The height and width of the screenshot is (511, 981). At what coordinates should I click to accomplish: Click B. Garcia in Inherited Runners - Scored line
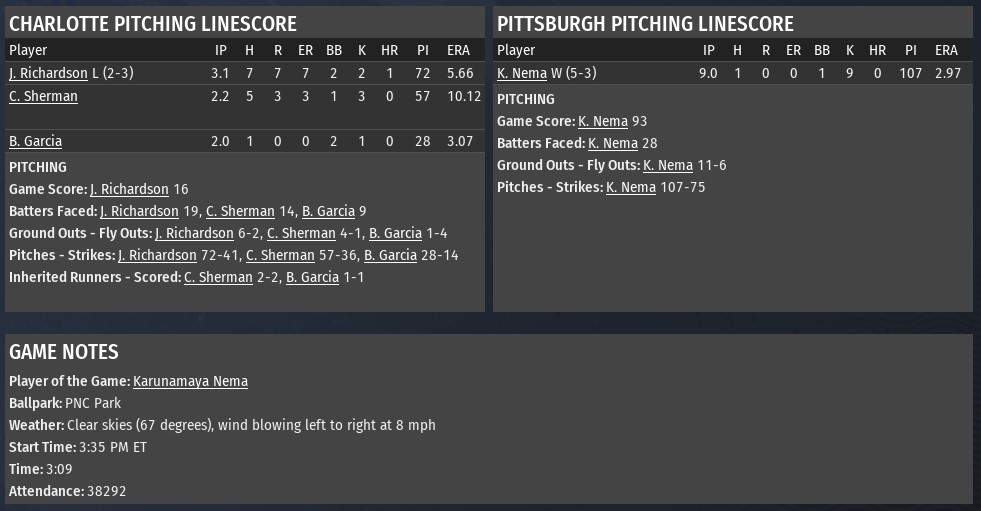tap(312, 277)
